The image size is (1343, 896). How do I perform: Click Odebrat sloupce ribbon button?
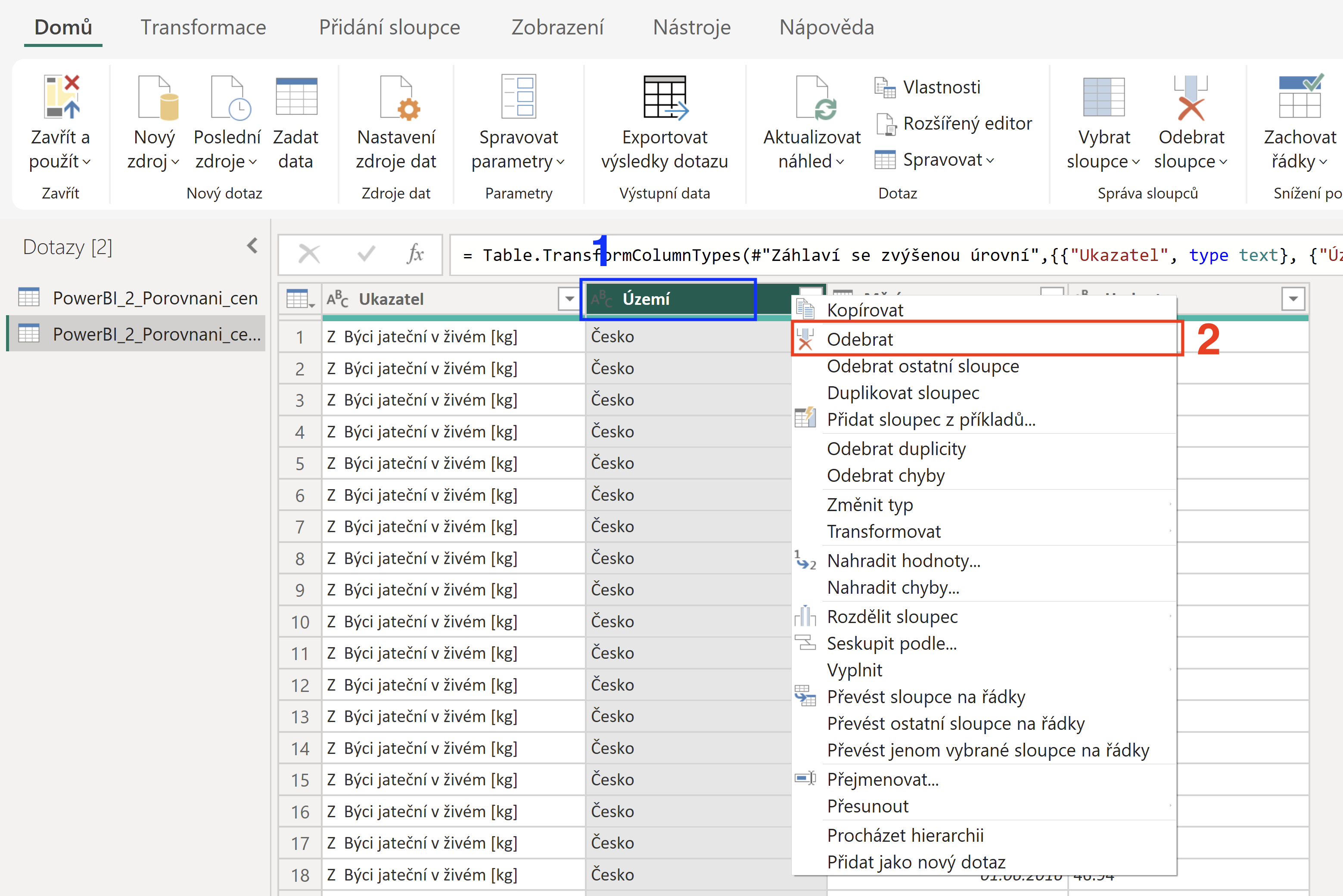(1191, 123)
